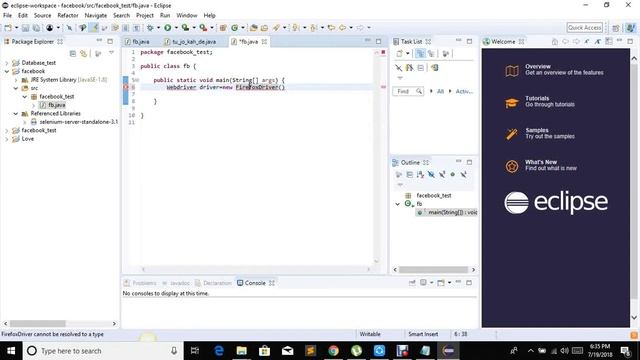Open File Explorer from the taskbar
The width and height of the screenshot is (640, 360).
coord(242,351)
